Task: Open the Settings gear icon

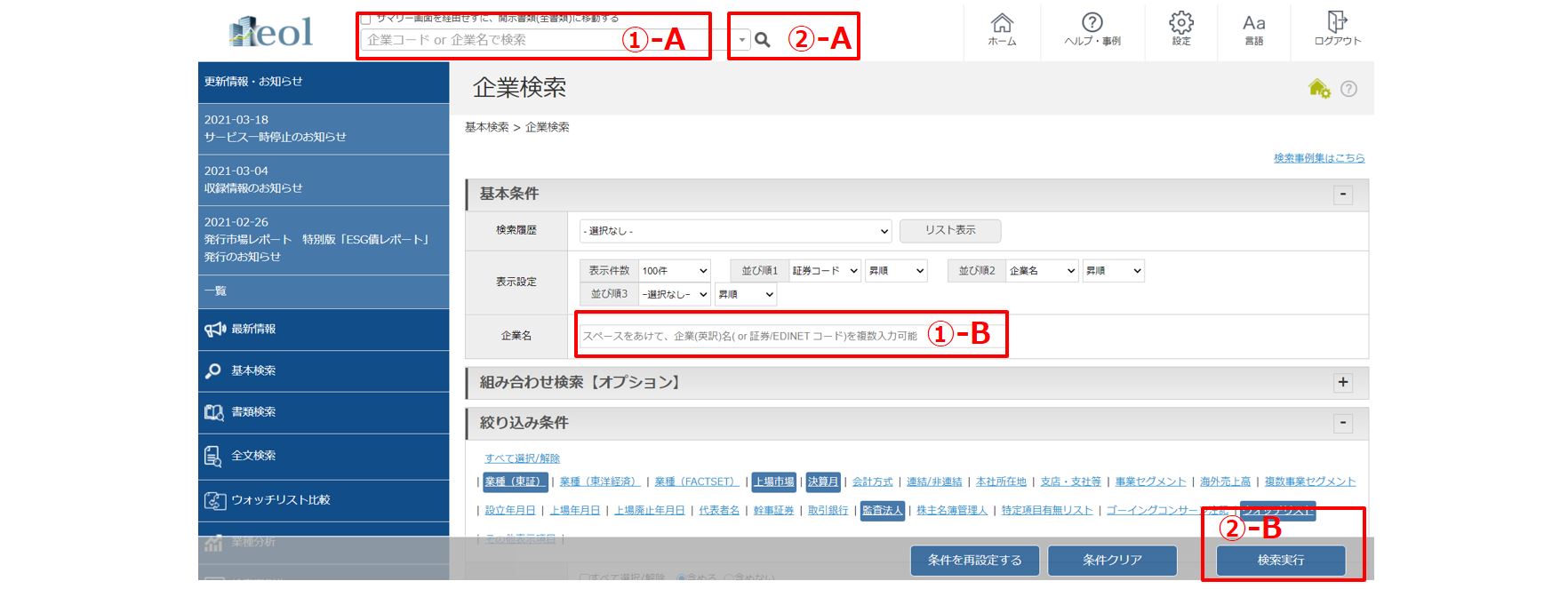Action: [1180, 29]
